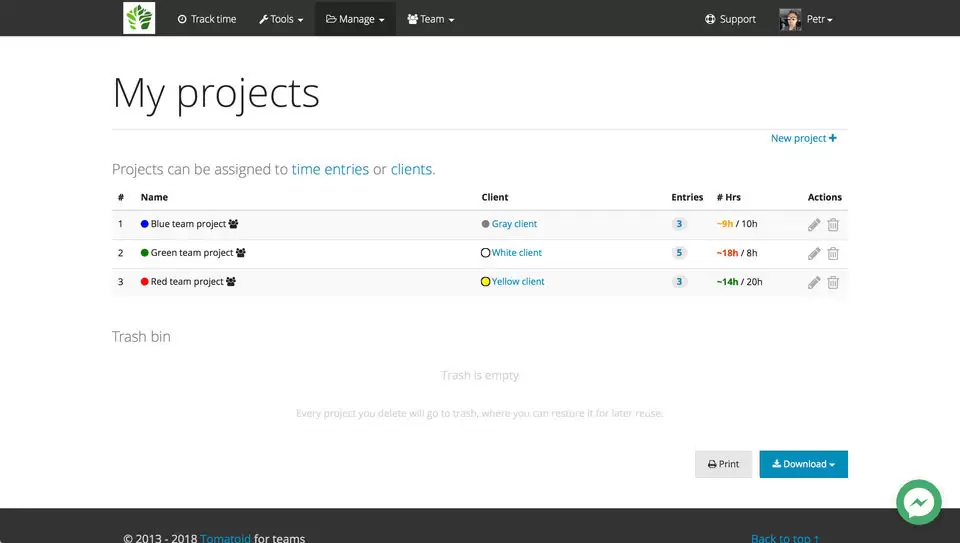Screen dimensions: 960x543
Task: Click Red team project name
Action: (x=187, y=282)
